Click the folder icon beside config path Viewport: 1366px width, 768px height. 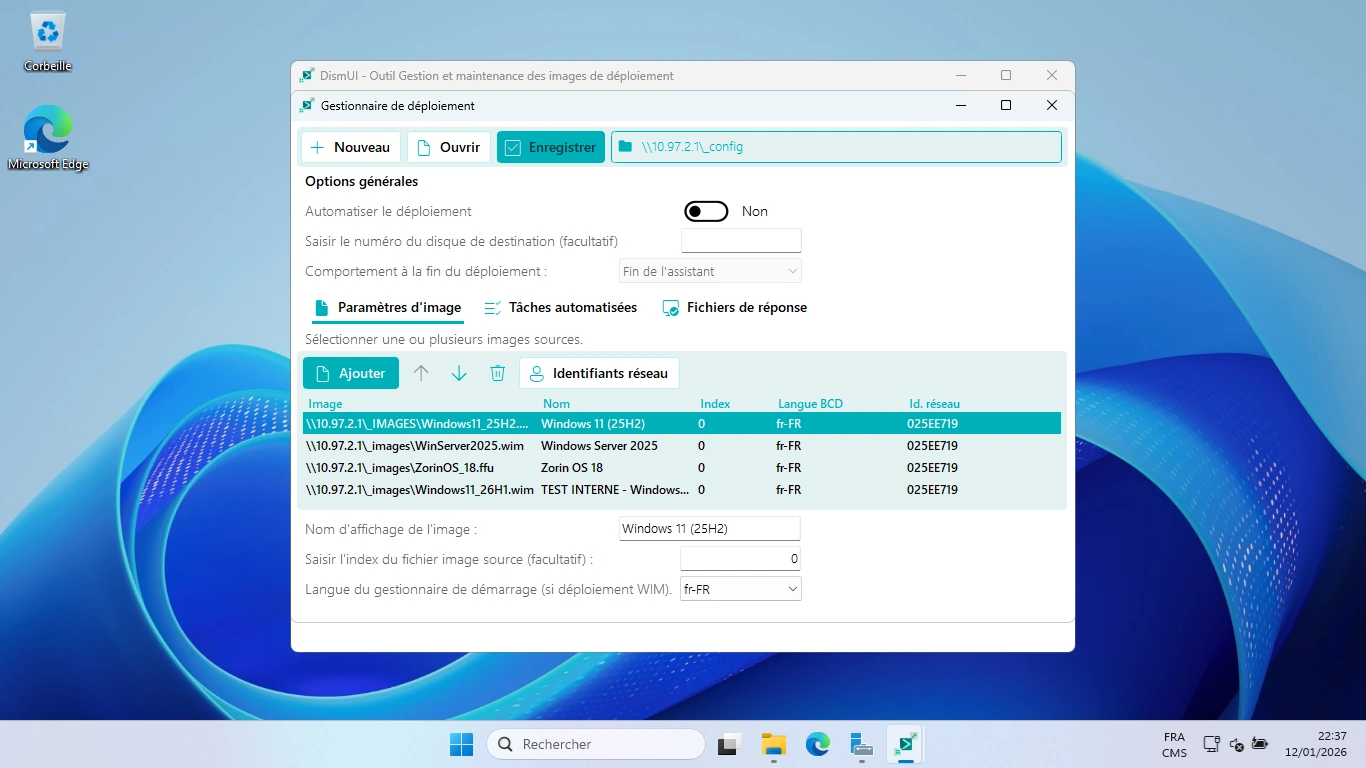tap(626, 147)
